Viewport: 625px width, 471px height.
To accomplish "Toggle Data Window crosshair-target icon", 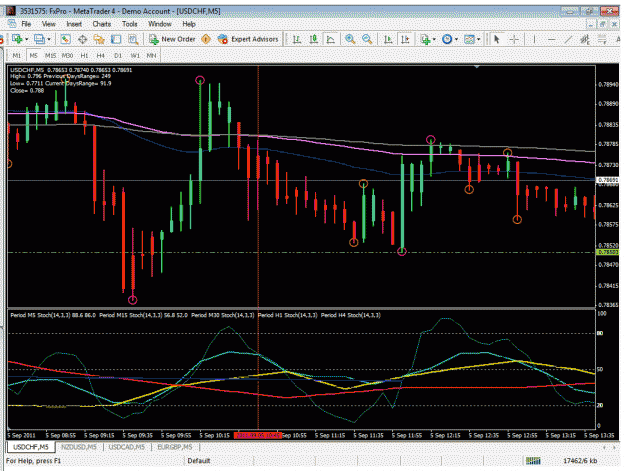I will (x=82, y=39).
